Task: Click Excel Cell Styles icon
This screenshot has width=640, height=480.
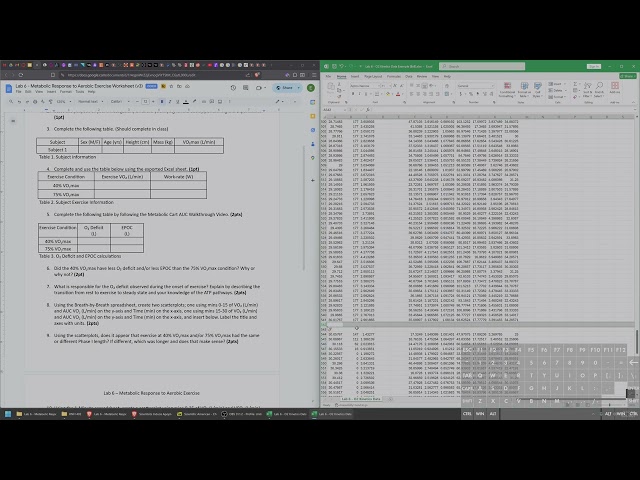Action: click(538, 89)
